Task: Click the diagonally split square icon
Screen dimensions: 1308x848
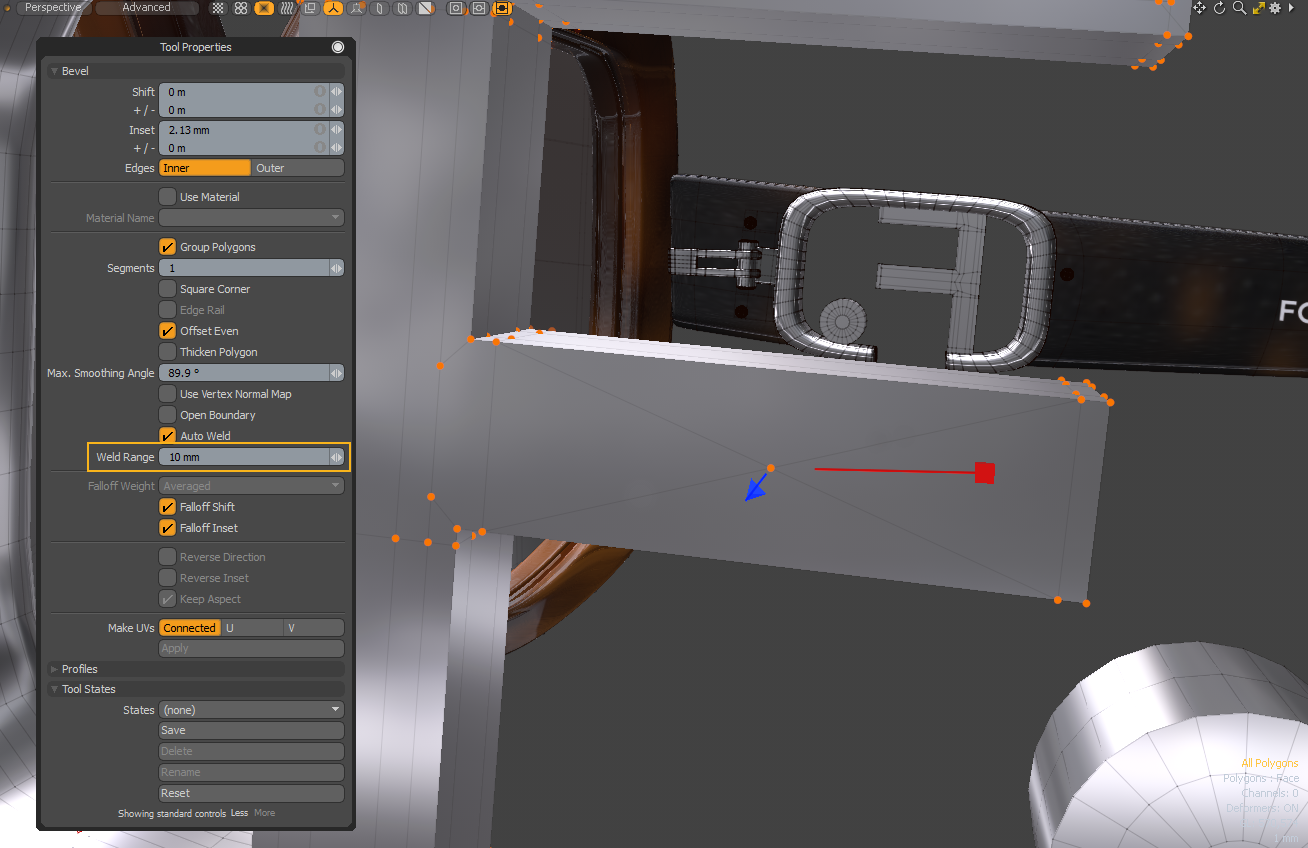Action: click(x=426, y=8)
